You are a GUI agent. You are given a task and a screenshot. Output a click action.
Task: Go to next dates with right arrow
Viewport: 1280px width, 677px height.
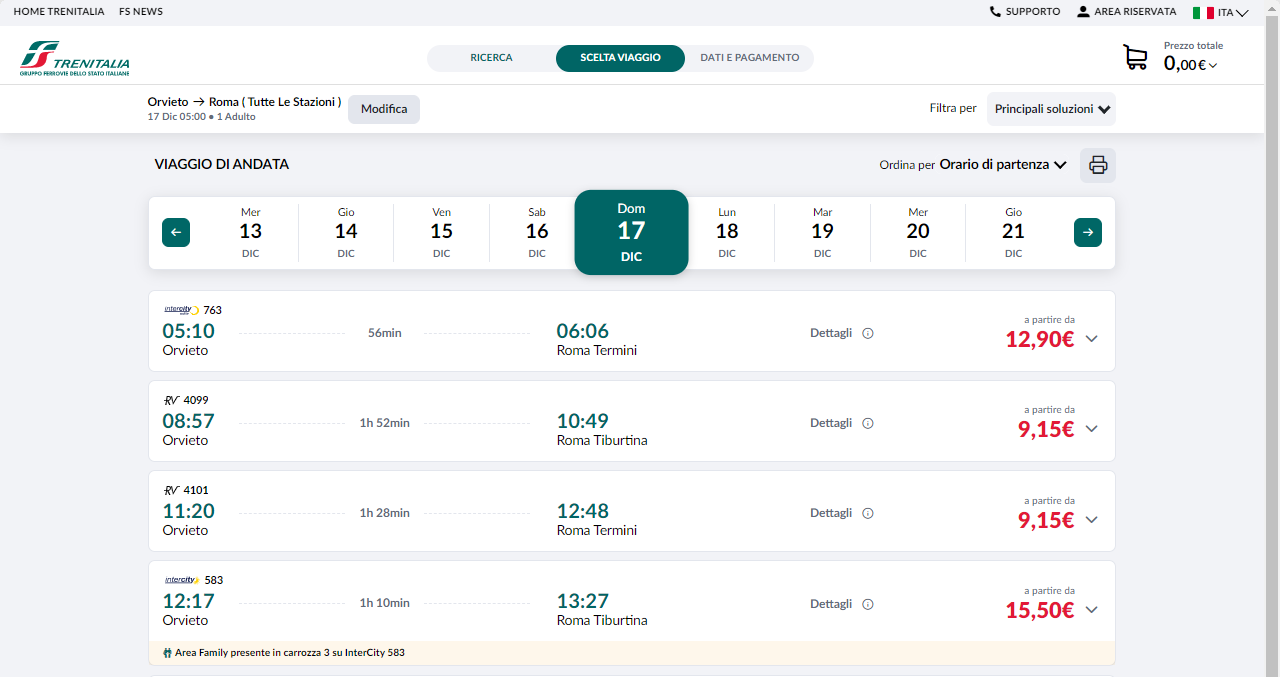point(1088,232)
